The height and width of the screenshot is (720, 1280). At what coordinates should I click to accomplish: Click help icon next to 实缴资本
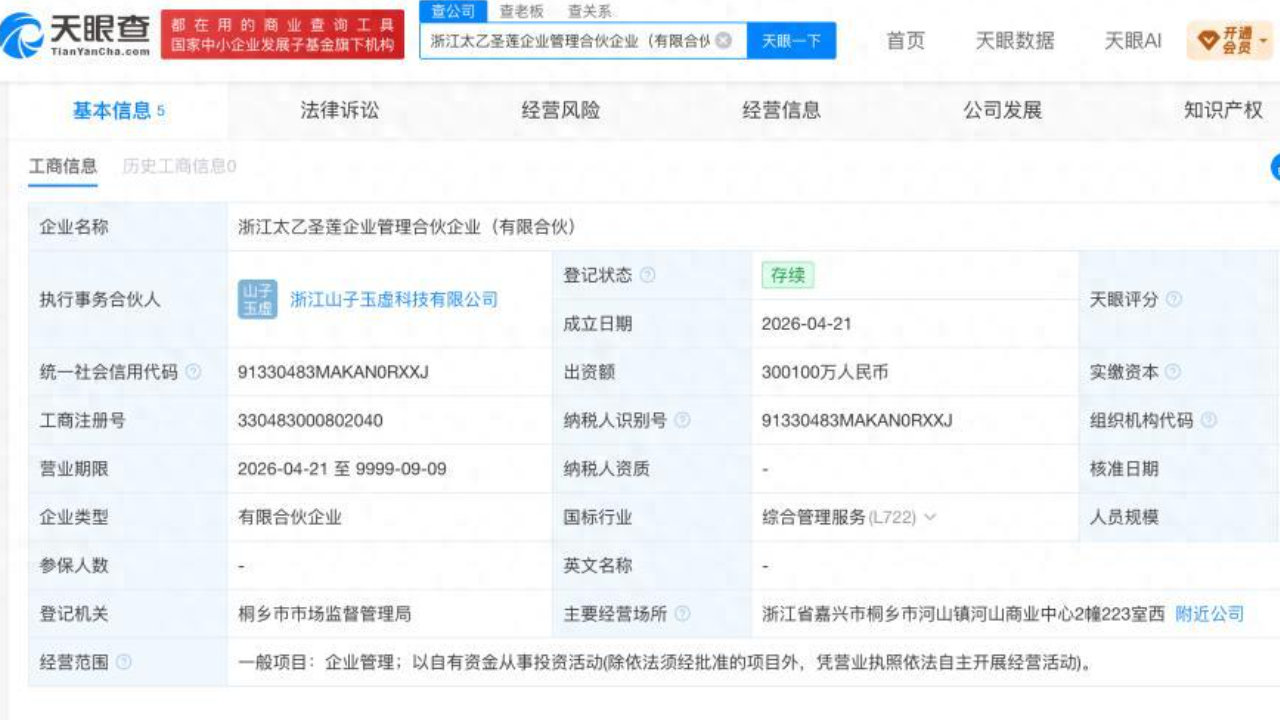click(x=1174, y=372)
